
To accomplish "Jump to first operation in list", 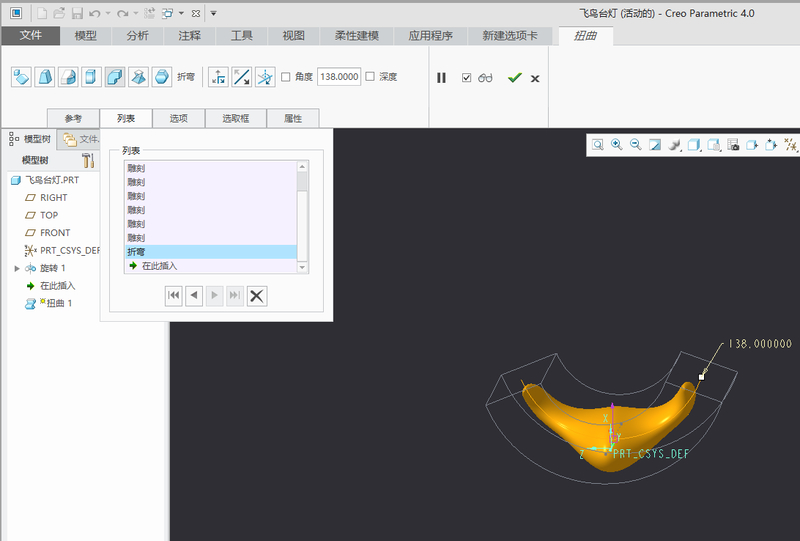I will 173,296.
